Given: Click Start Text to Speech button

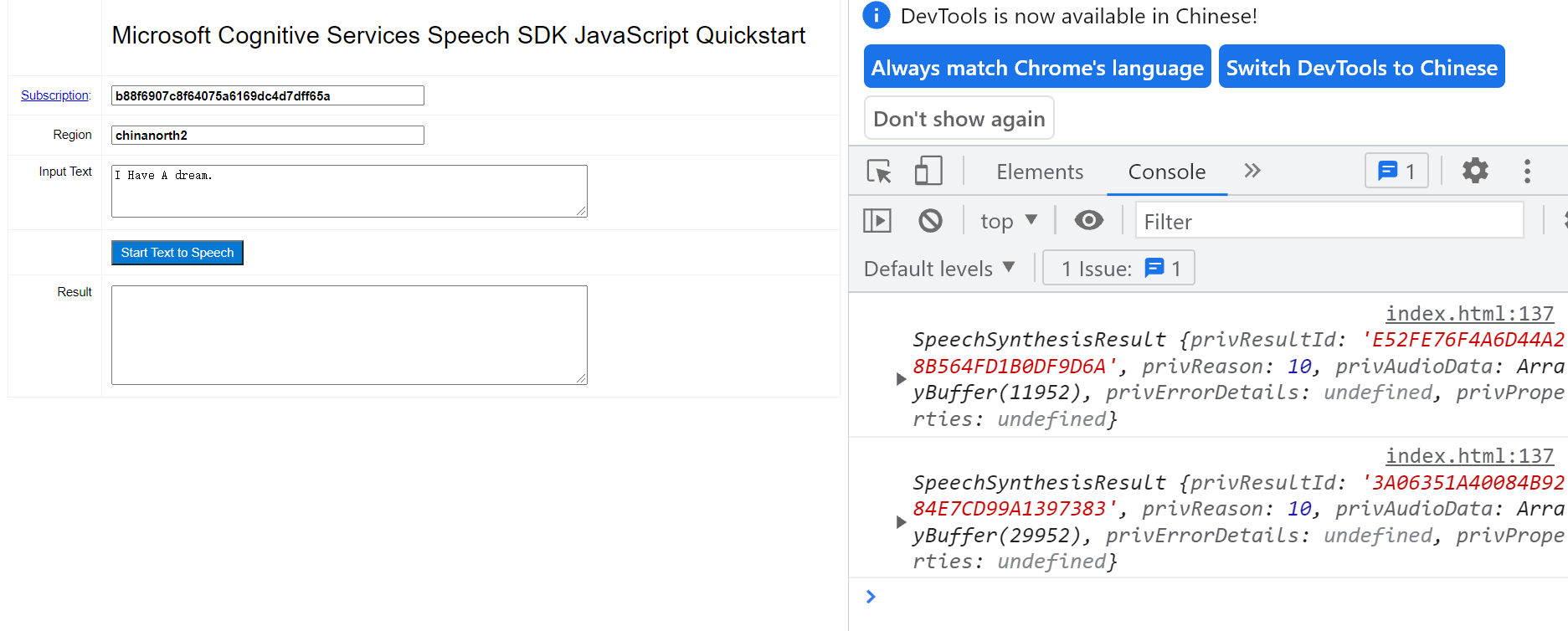Looking at the screenshot, I should (x=177, y=253).
